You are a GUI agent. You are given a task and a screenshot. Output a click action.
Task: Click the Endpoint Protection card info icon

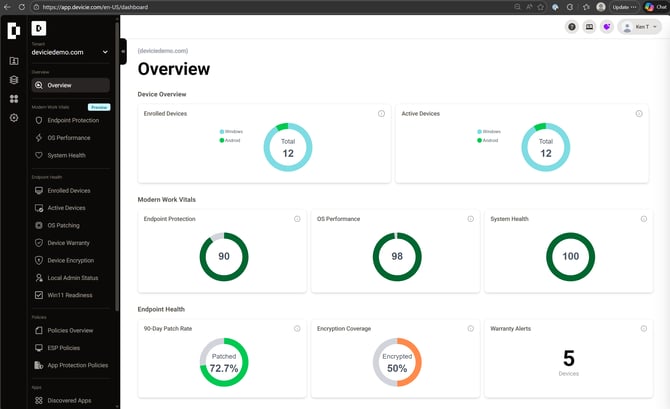(297, 219)
